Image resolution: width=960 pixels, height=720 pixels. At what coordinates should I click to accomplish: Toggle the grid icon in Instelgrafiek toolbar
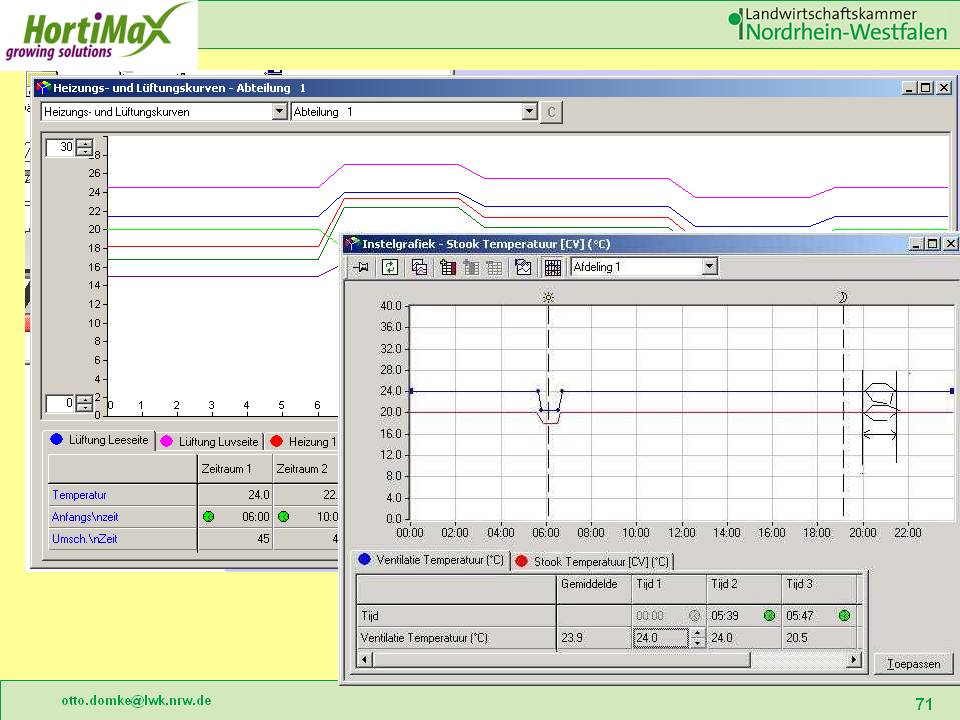pos(552,267)
